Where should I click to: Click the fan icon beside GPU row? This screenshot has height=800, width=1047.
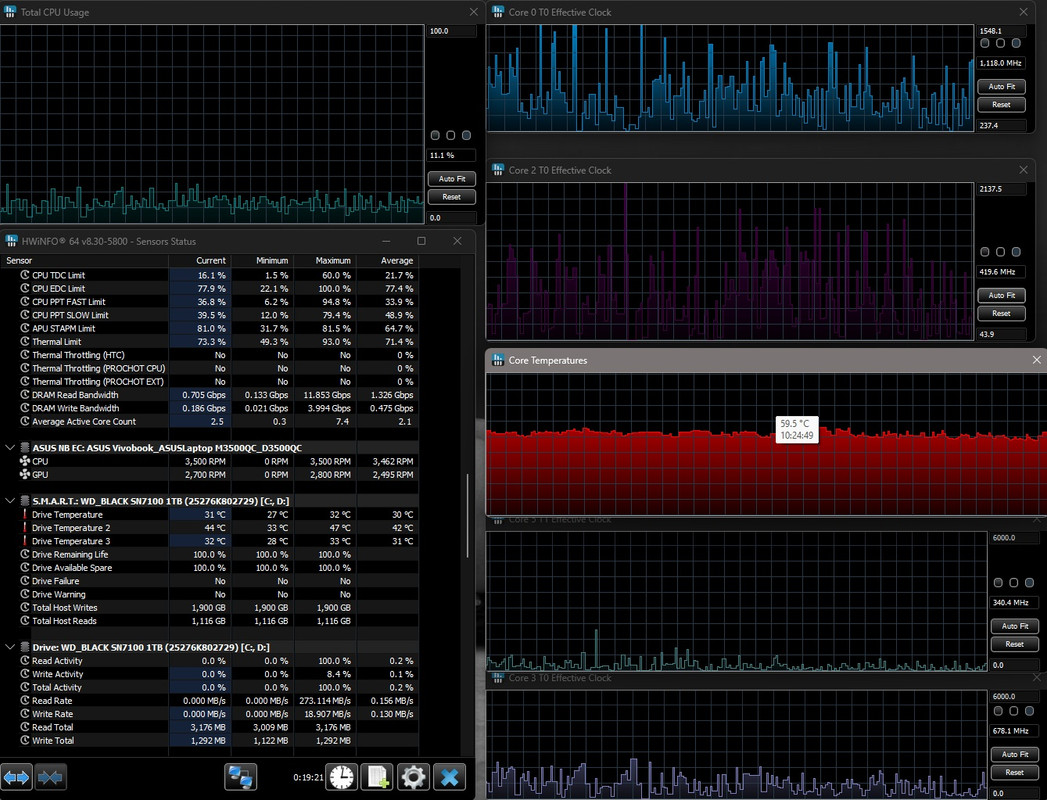click(25, 474)
